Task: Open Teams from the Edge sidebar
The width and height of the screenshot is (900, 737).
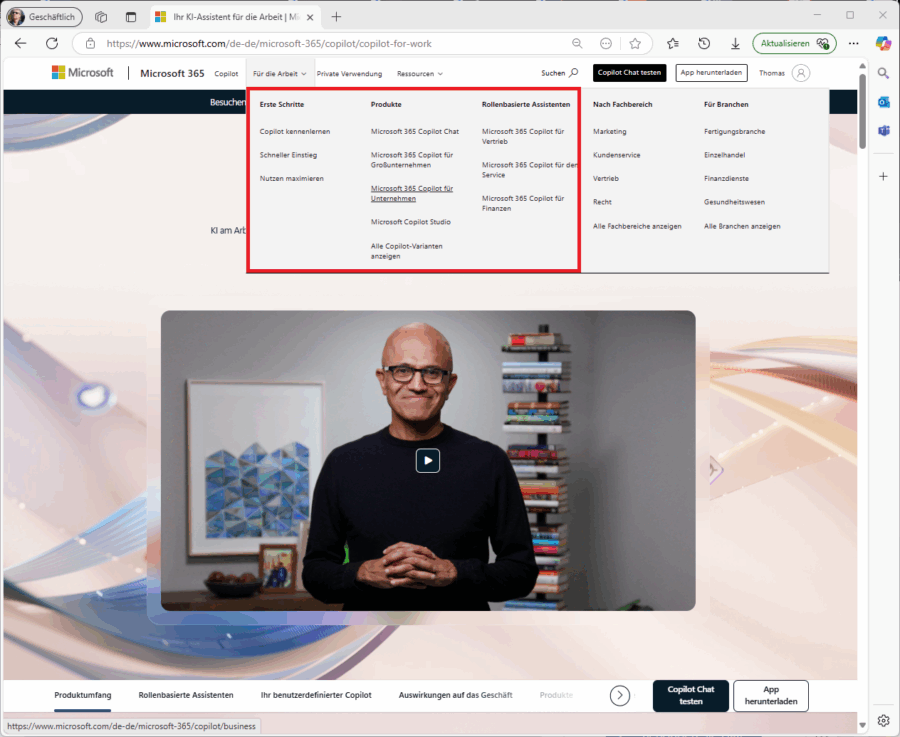Action: [883, 131]
